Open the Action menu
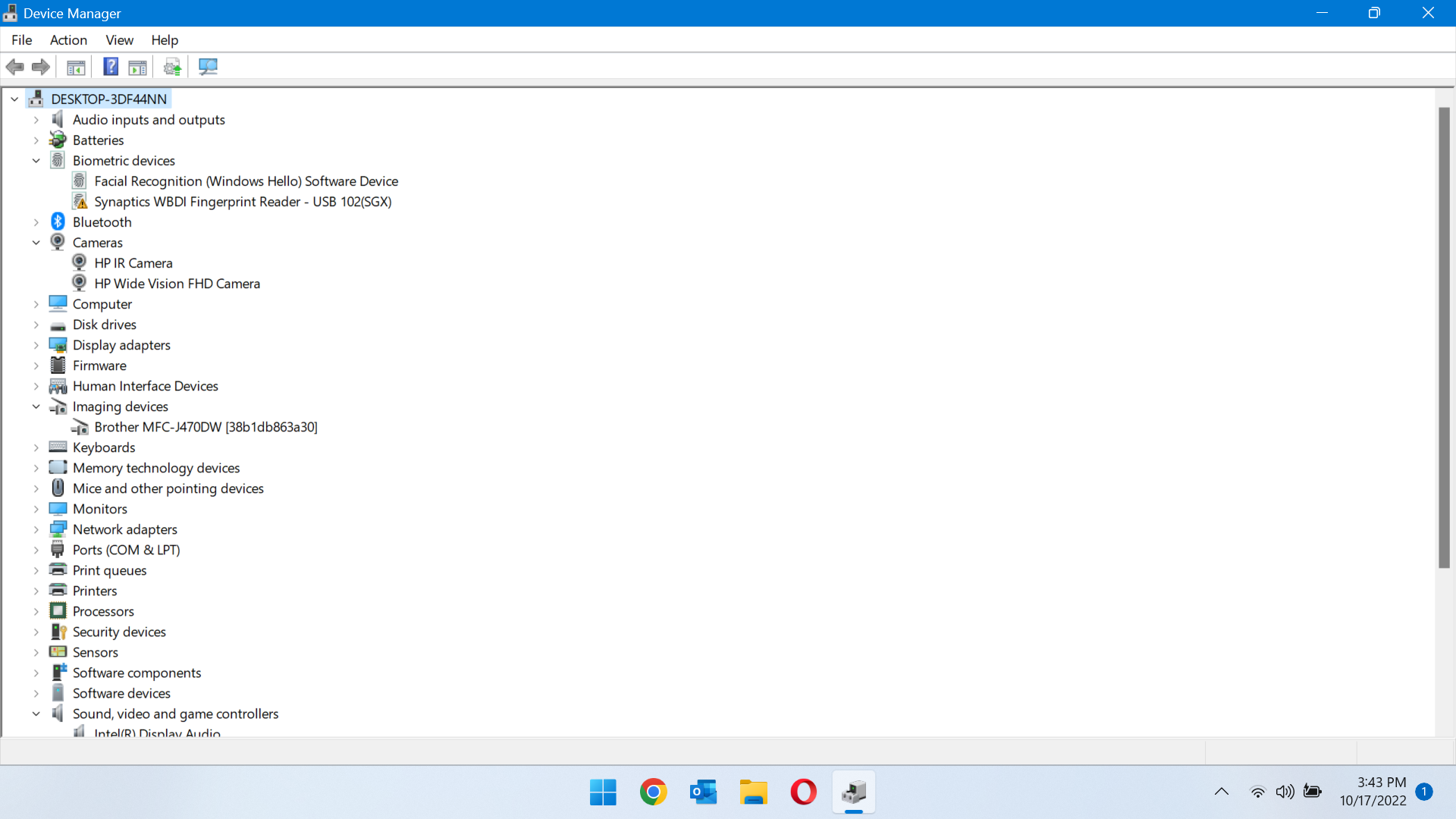This screenshot has height=819, width=1456. pyautogui.click(x=68, y=40)
